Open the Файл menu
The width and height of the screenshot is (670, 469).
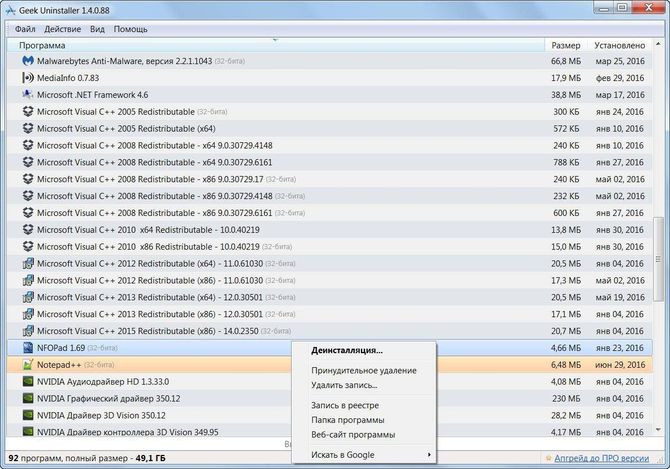[25, 29]
